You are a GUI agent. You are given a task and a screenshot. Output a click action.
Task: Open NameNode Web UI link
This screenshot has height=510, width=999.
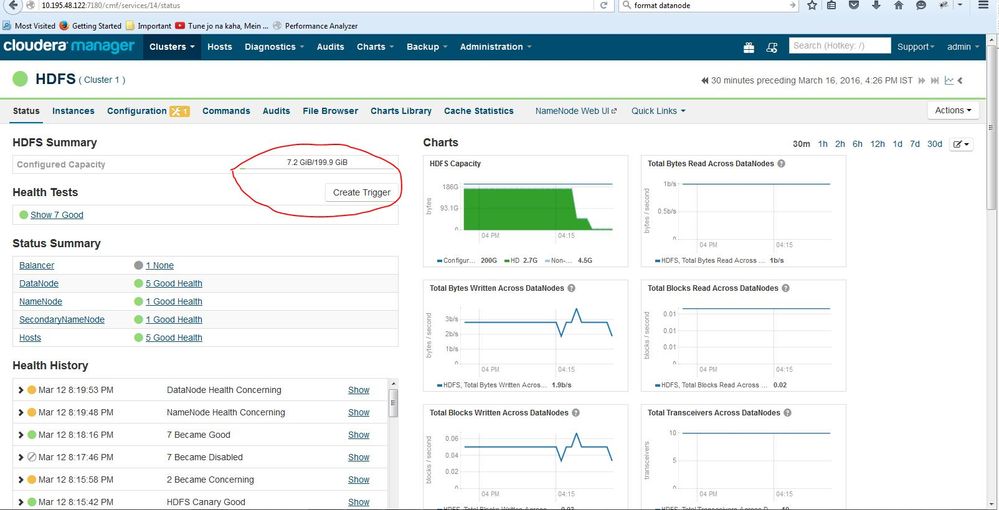tap(576, 111)
